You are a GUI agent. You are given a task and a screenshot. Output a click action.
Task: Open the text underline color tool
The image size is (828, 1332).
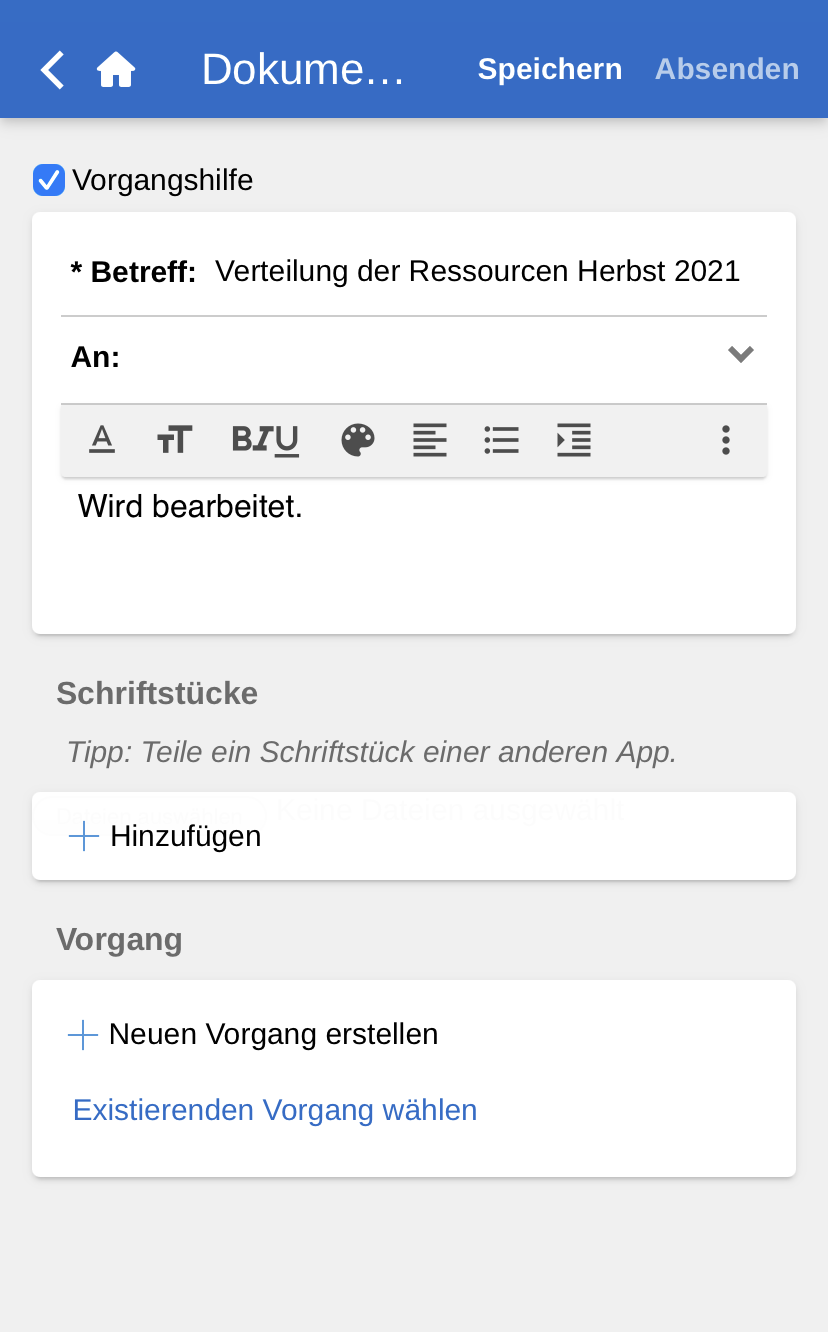pyautogui.click(x=102, y=440)
